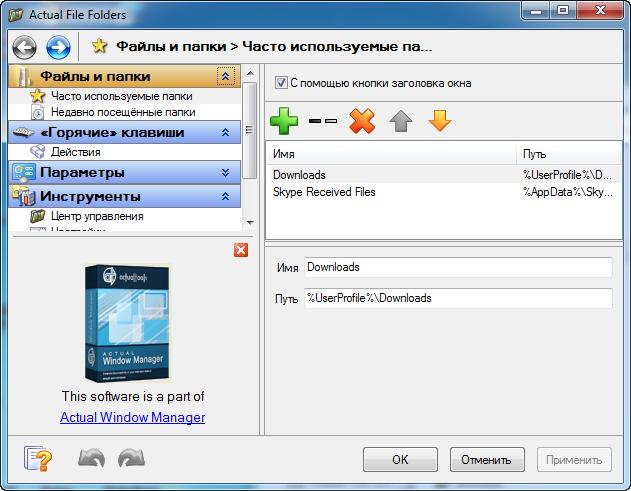Click the redo arrow icon
Viewport: 631px width, 491px height.
tap(132, 458)
